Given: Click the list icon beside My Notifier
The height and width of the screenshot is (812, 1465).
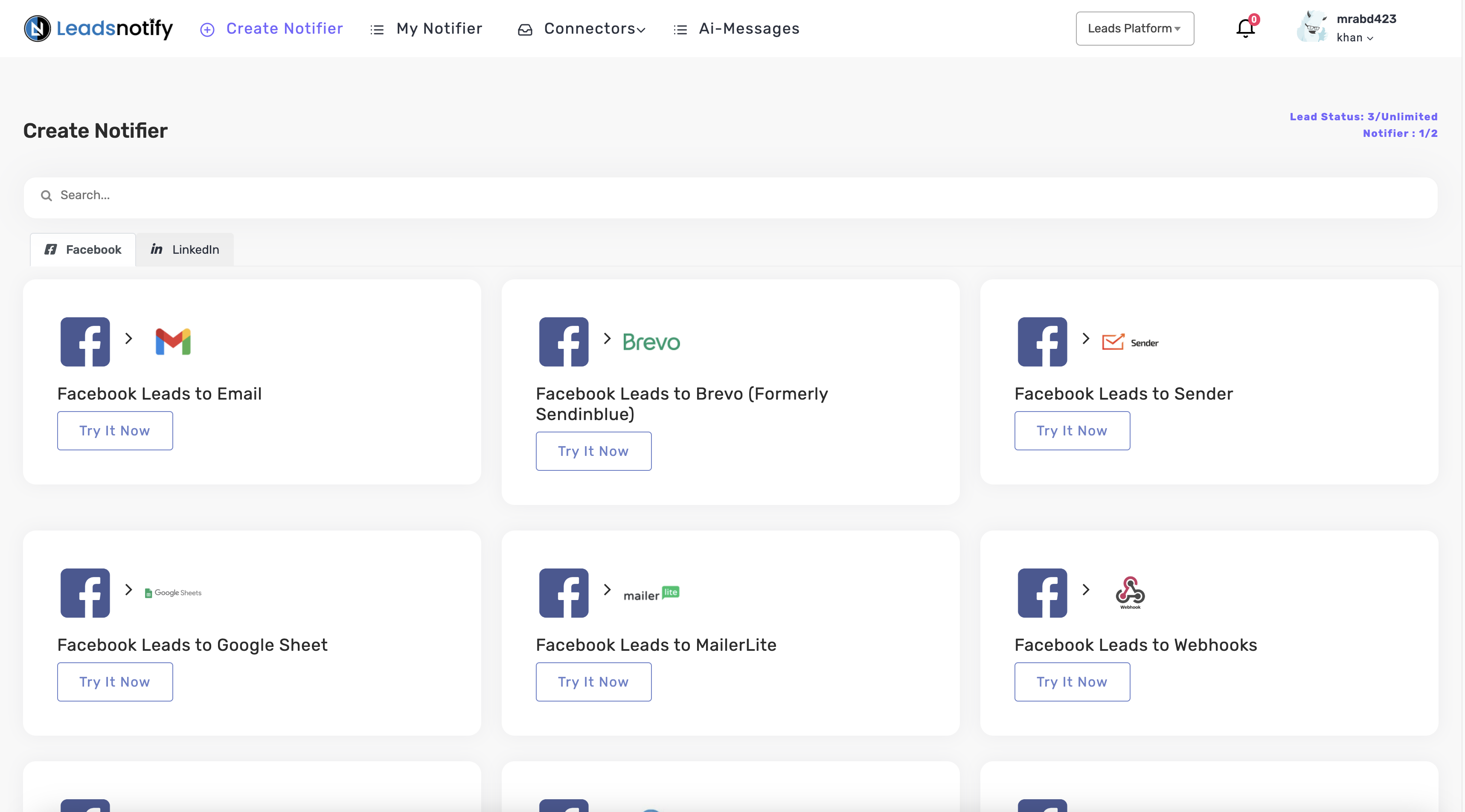Looking at the screenshot, I should coord(377,29).
